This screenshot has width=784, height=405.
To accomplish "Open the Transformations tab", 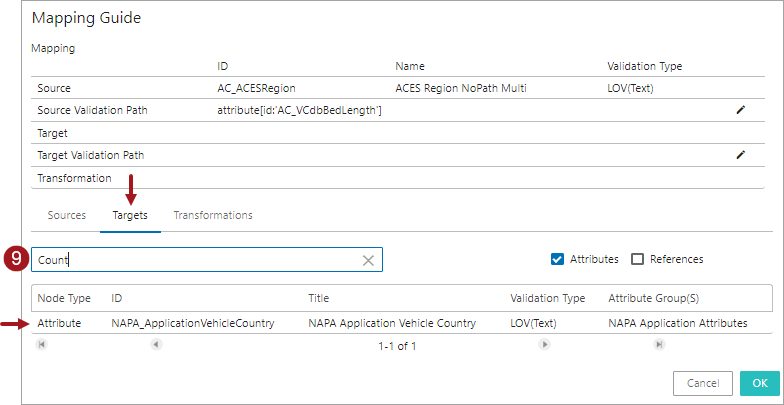I will (212, 215).
